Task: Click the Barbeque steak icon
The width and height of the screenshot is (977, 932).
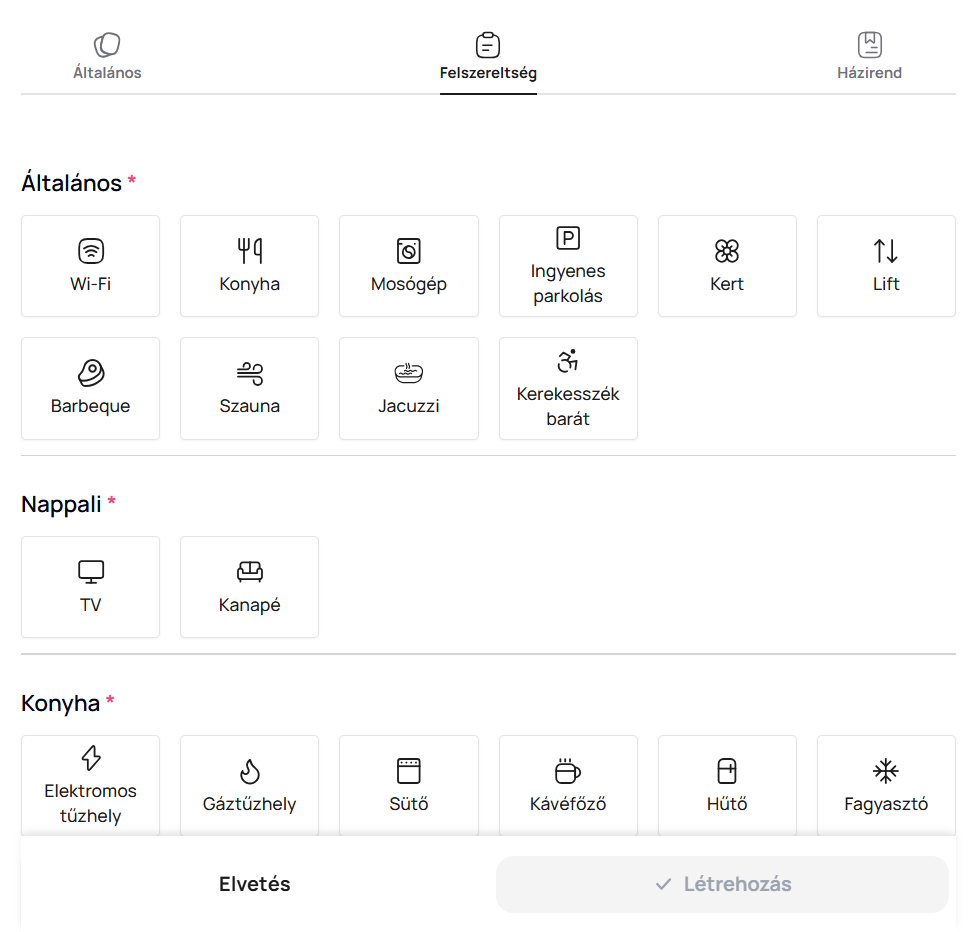Action: (90, 373)
